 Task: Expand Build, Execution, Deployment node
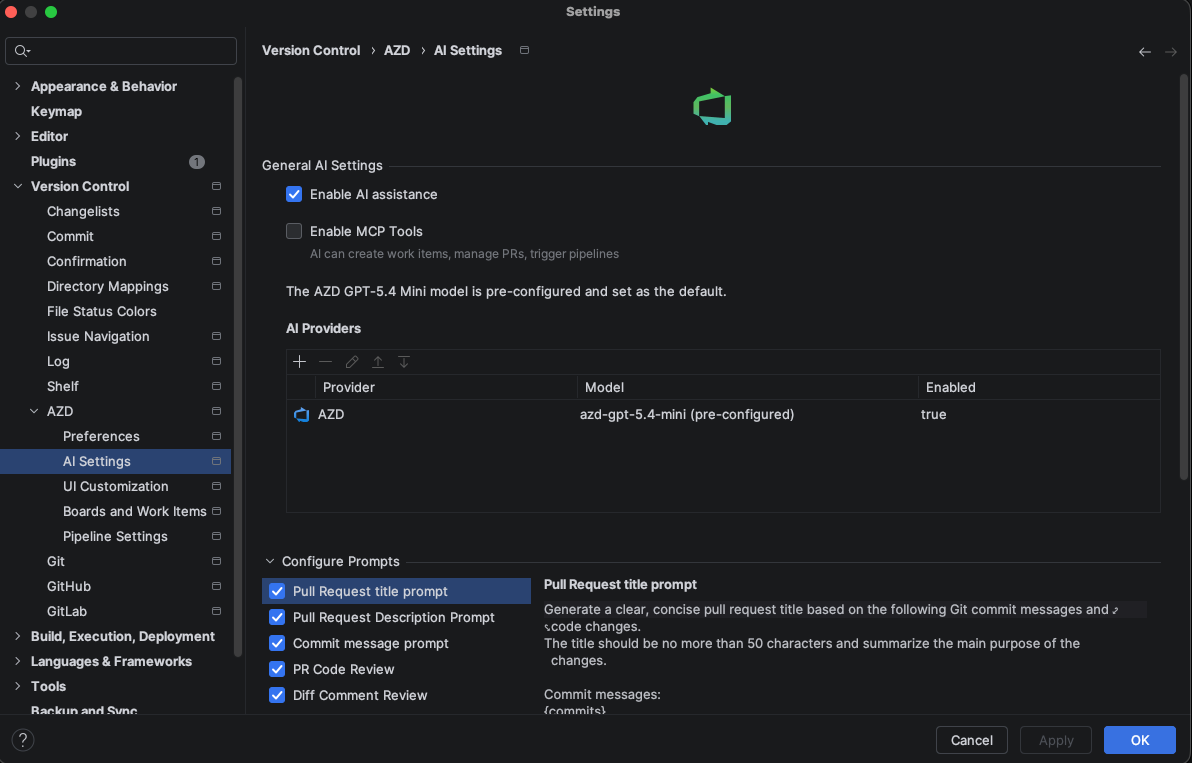pyautogui.click(x=17, y=636)
